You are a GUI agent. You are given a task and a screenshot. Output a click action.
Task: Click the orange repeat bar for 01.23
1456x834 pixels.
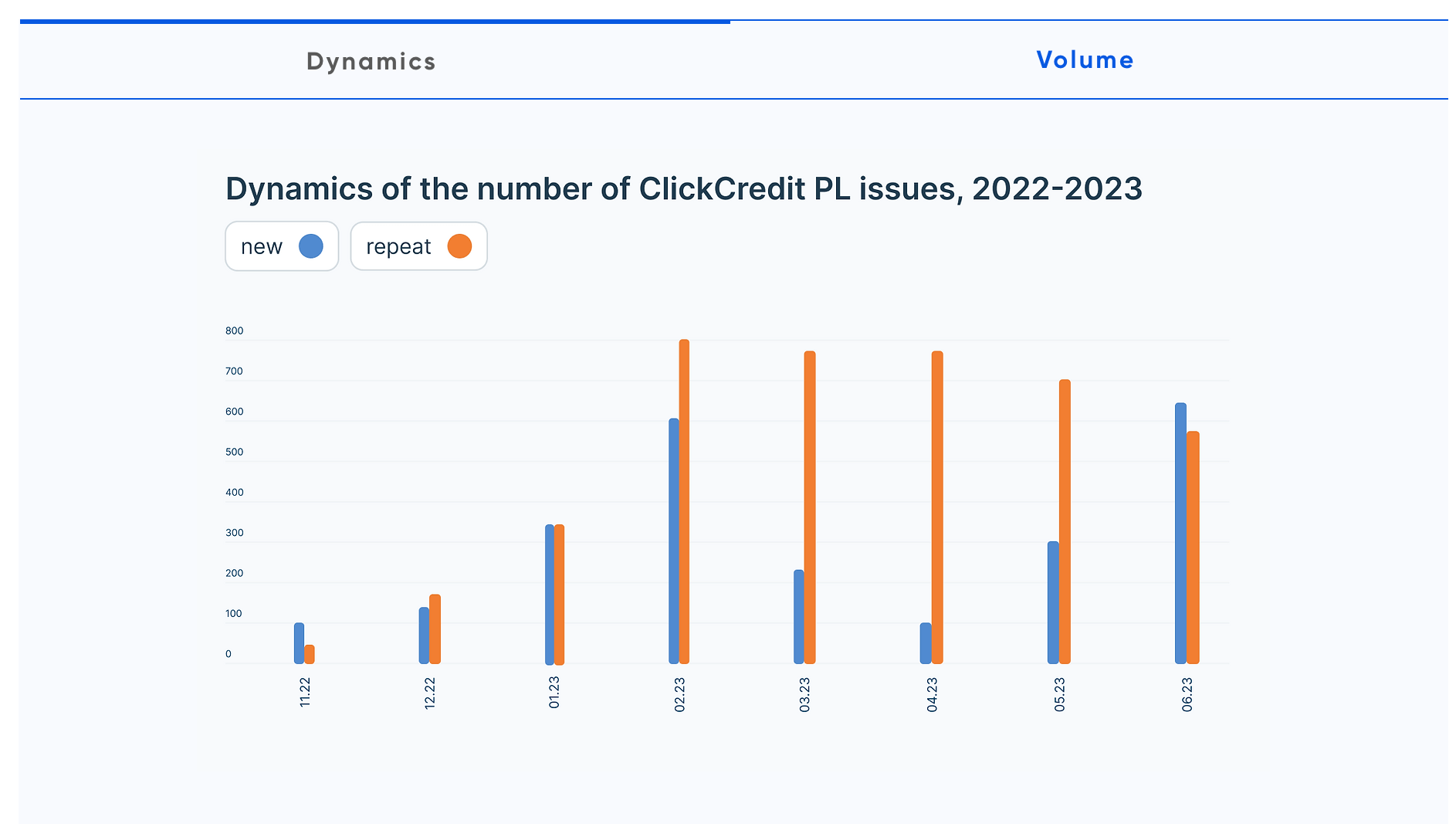point(560,595)
